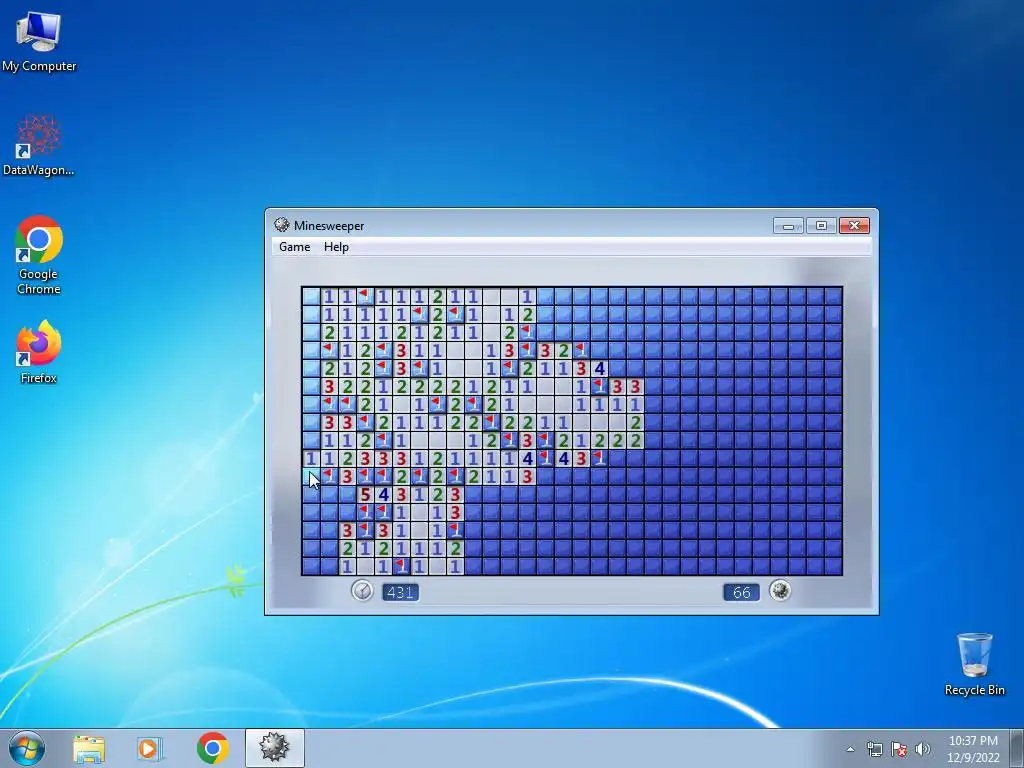Click the Minesweeper title bar mine icon
The height and width of the screenshot is (768, 1024).
pyautogui.click(x=281, y=225)
